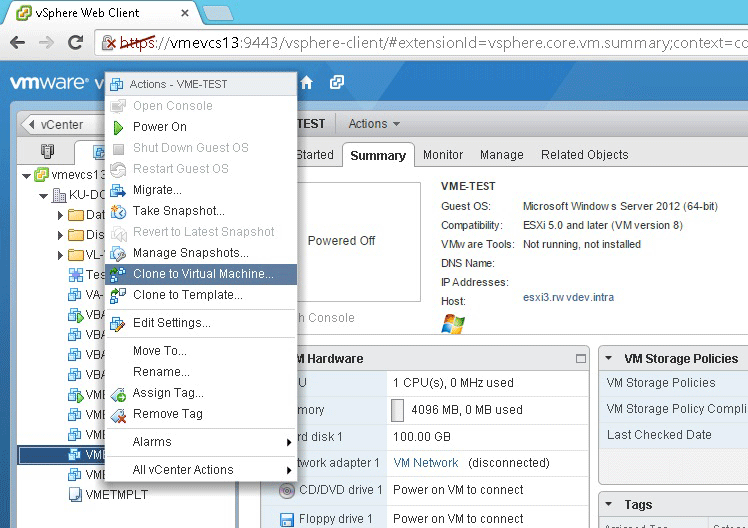Open the Alarms submenu

tap(201, 442)
